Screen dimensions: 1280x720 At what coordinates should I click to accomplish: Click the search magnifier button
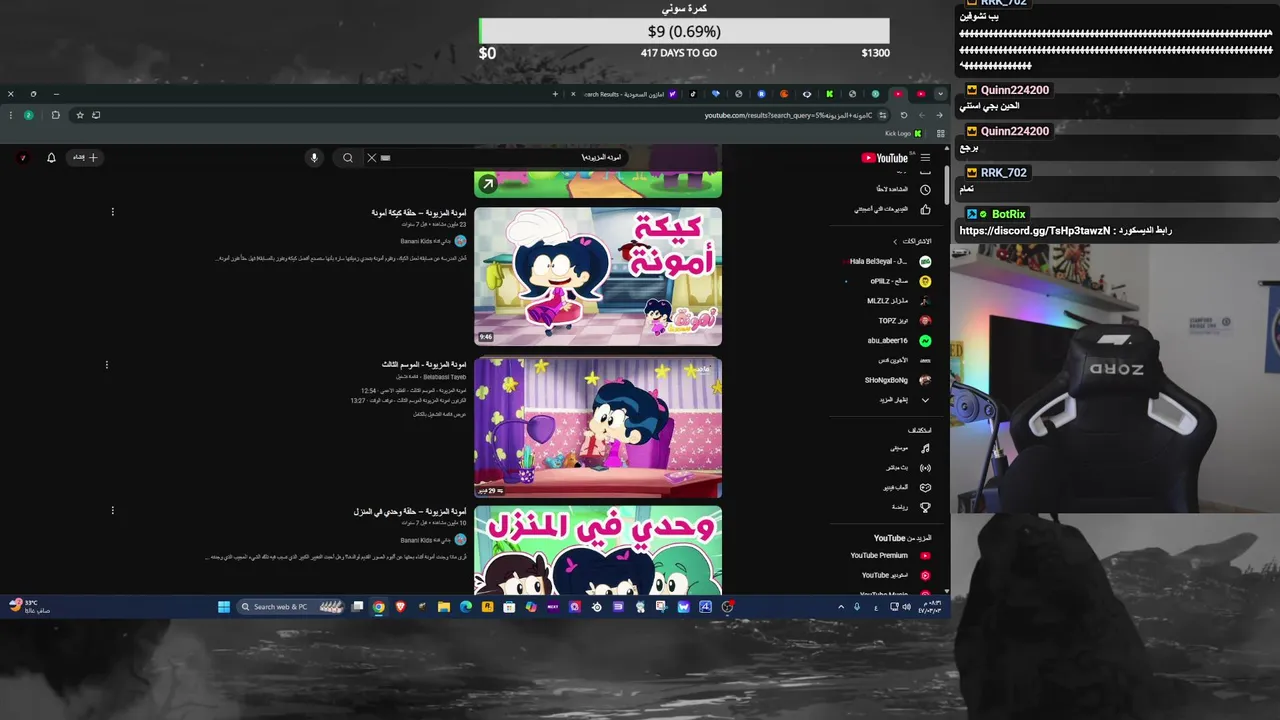coord(347,158)
